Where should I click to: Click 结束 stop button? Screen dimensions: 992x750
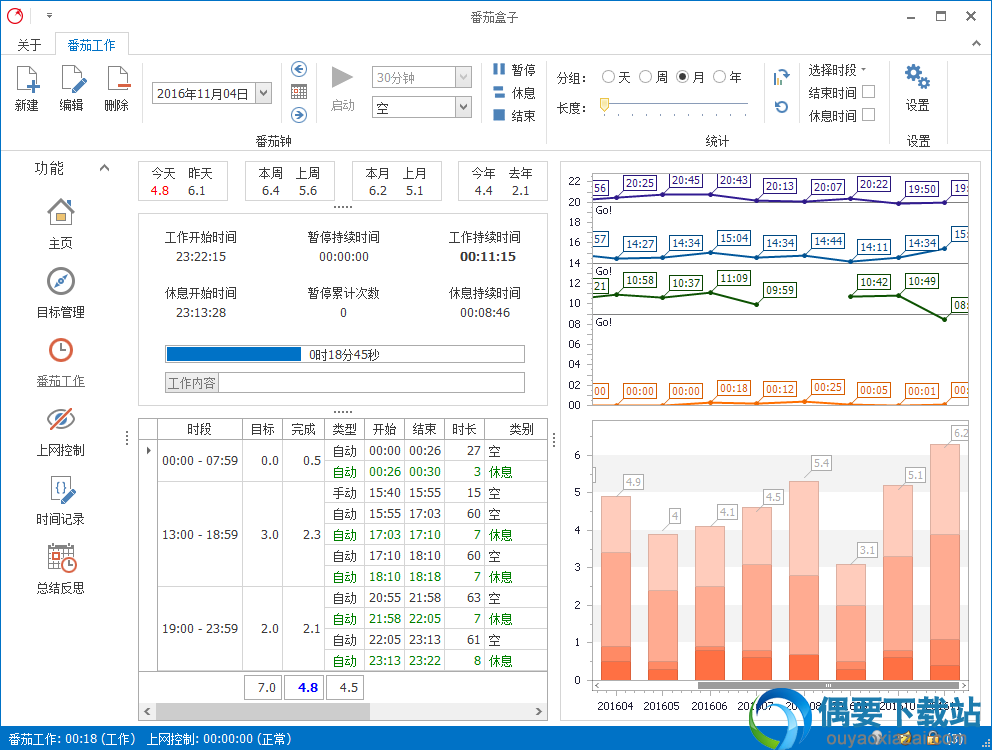[x=514, y=115]
